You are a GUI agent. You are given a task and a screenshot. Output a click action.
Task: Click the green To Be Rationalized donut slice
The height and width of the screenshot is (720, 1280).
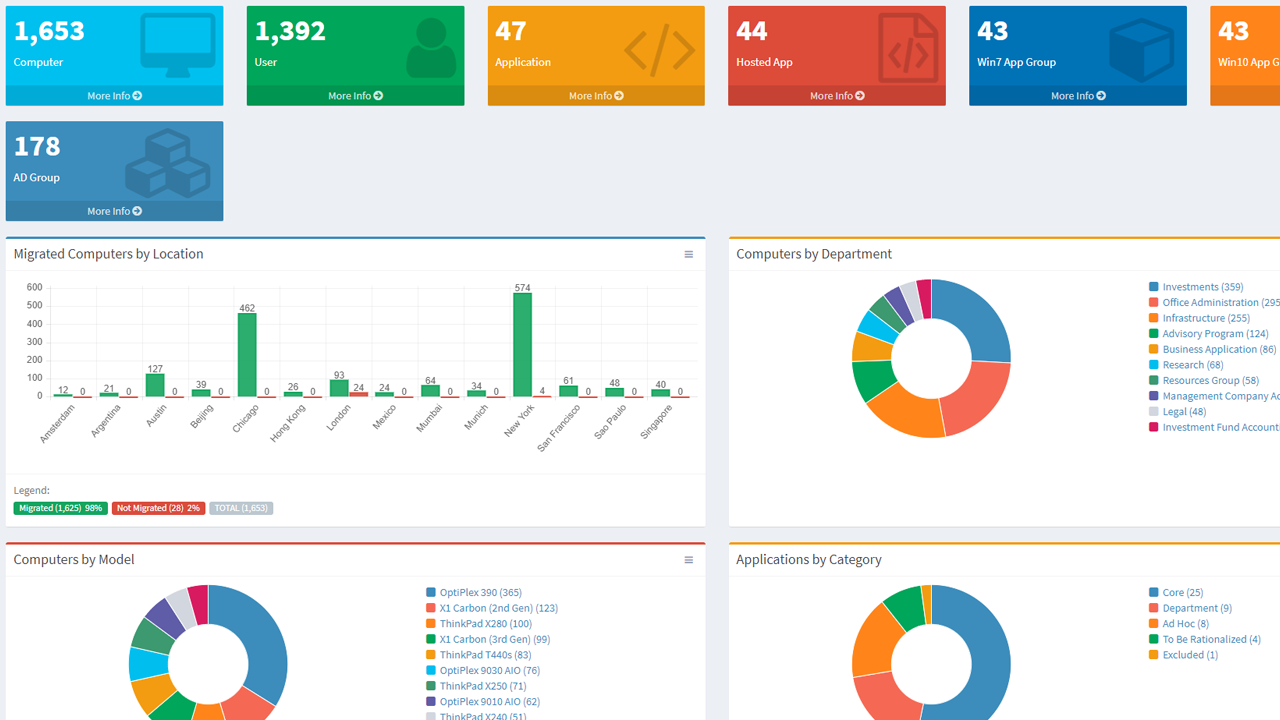point(905,606)
